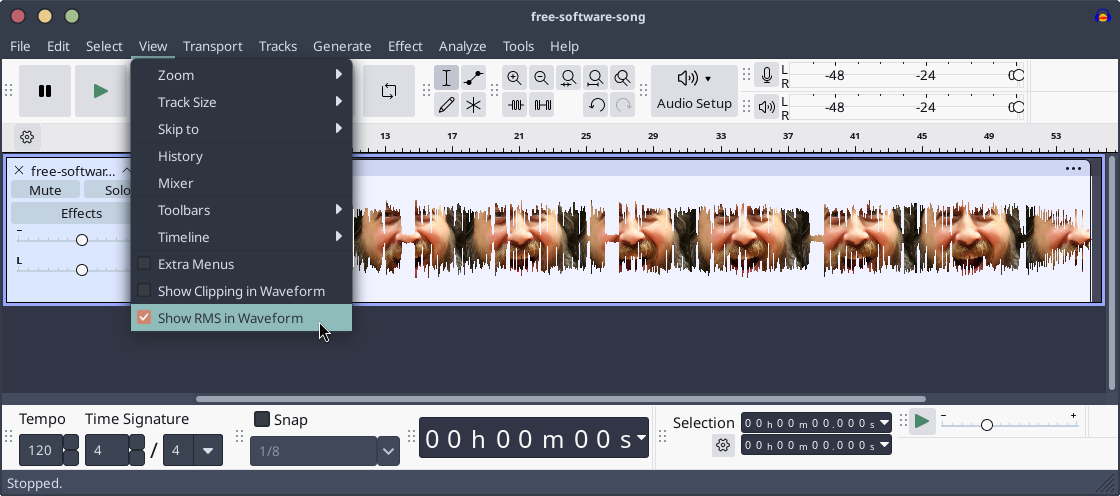Open selection end time format dropdown

coord(884,445)
